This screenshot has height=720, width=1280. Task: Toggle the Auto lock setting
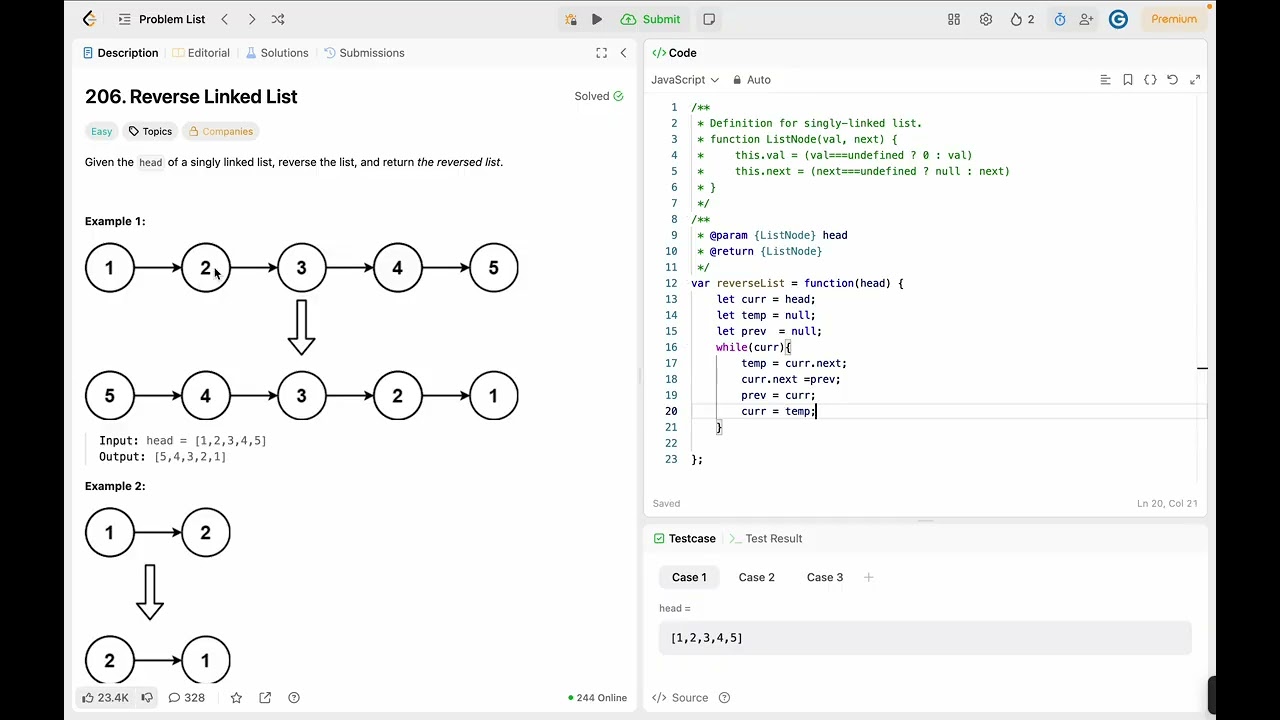tap(751, 80)
